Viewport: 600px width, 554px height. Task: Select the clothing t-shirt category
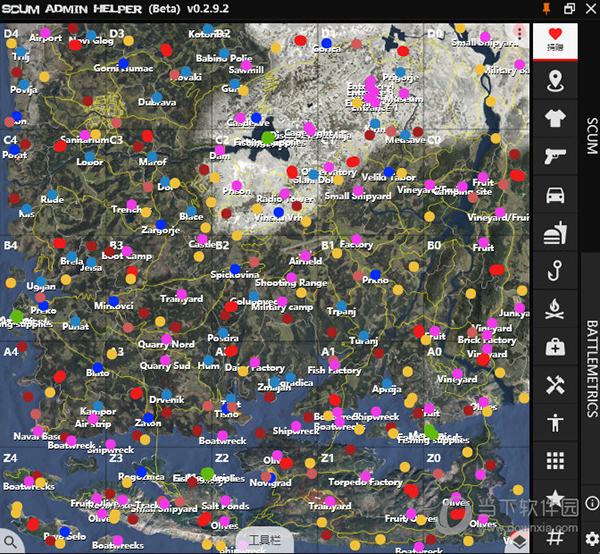pos(555,118)
